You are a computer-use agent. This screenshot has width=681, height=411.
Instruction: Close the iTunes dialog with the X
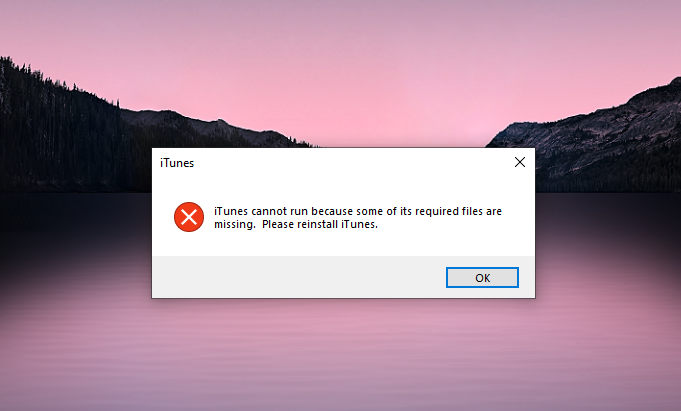[520, 162]
